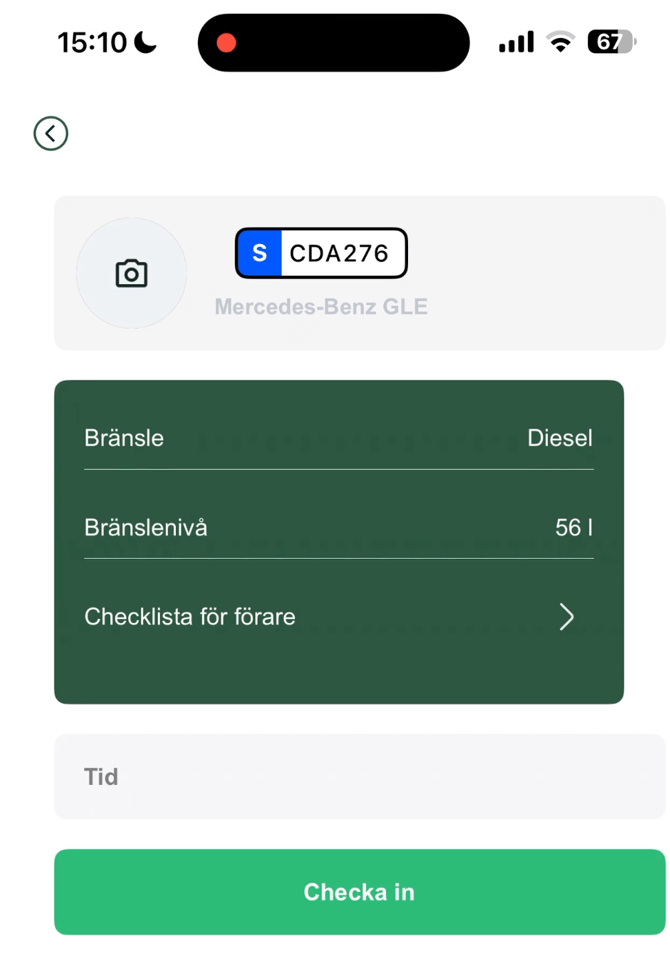Tap the blue S country badge

click(x=259, y=253)
